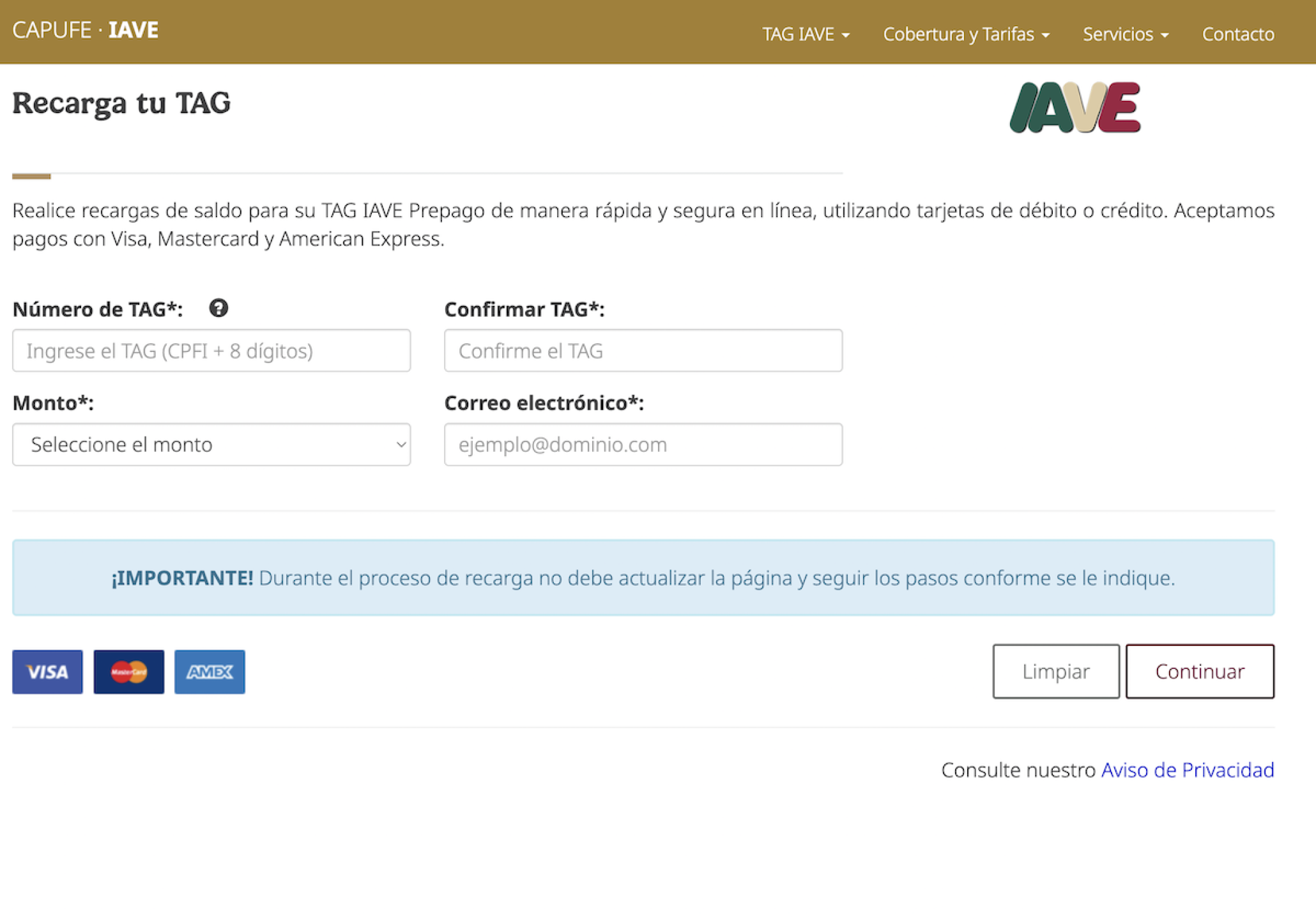This screenshot has height=920, width=1316.
Task: Click the Número de TAG* label
Action: pyautogui.click(x=98, y=309)
